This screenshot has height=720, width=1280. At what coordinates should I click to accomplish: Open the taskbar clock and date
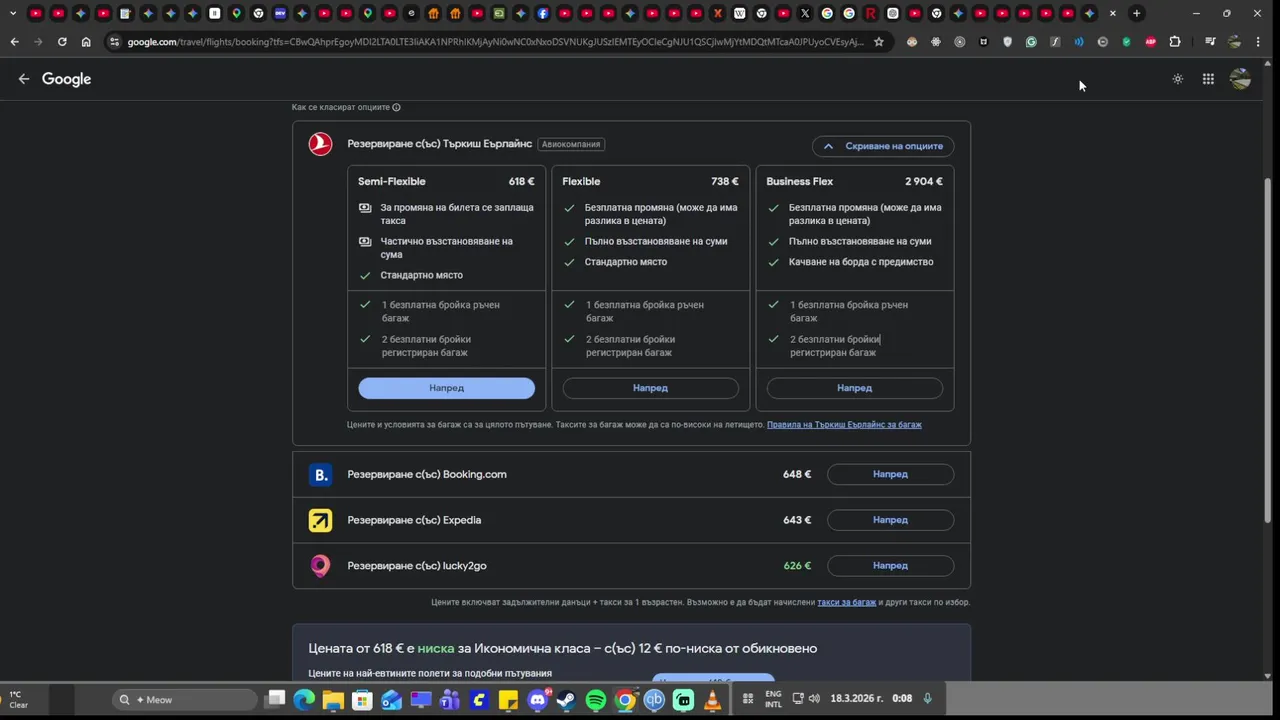click(x=870, y=698)
